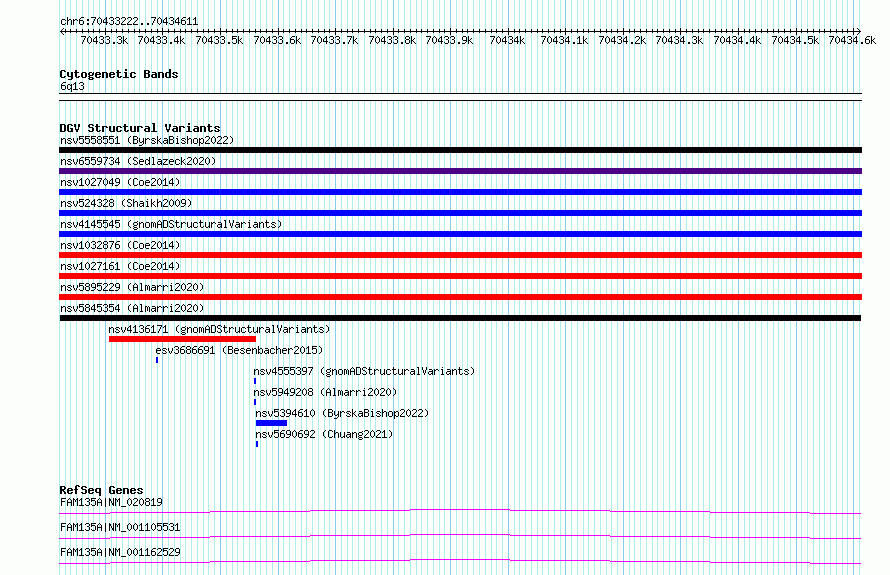This screenshot has height=575, width=890.
Task: Click the 70434.3k ruler tick label
Action: pos(679,40)
